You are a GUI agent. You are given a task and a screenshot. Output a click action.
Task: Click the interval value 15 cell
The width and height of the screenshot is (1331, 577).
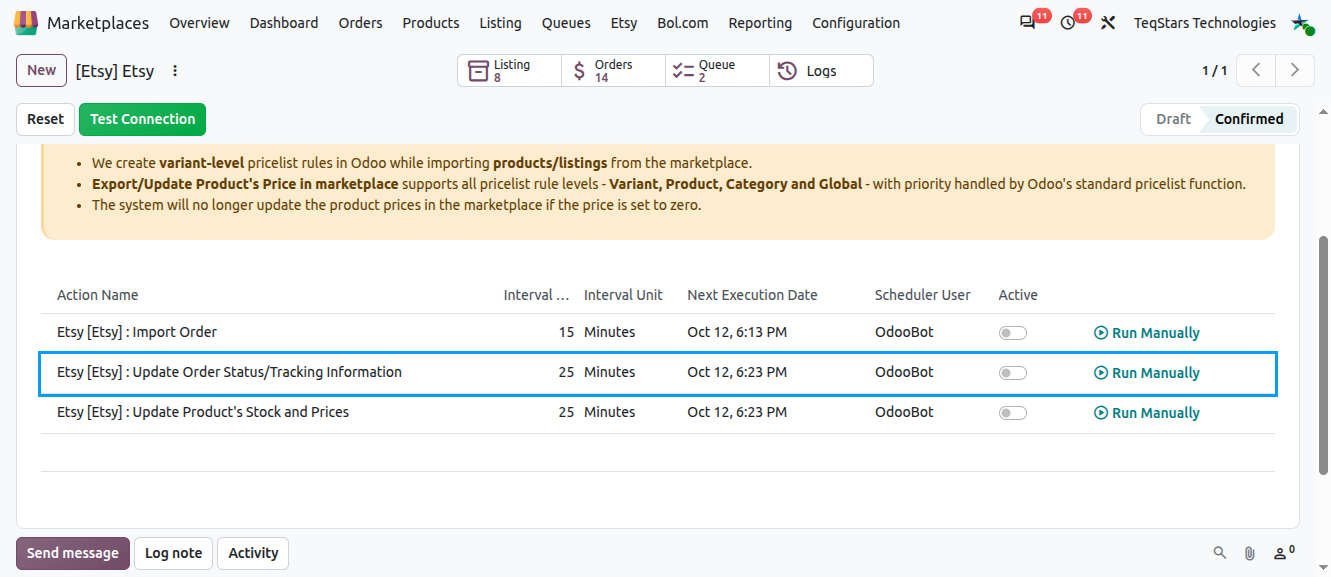pos(566,333)
